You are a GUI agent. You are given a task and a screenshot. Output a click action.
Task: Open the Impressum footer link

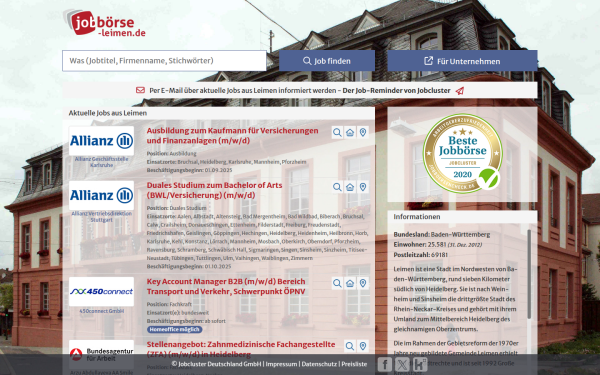[x=281, y=364]
